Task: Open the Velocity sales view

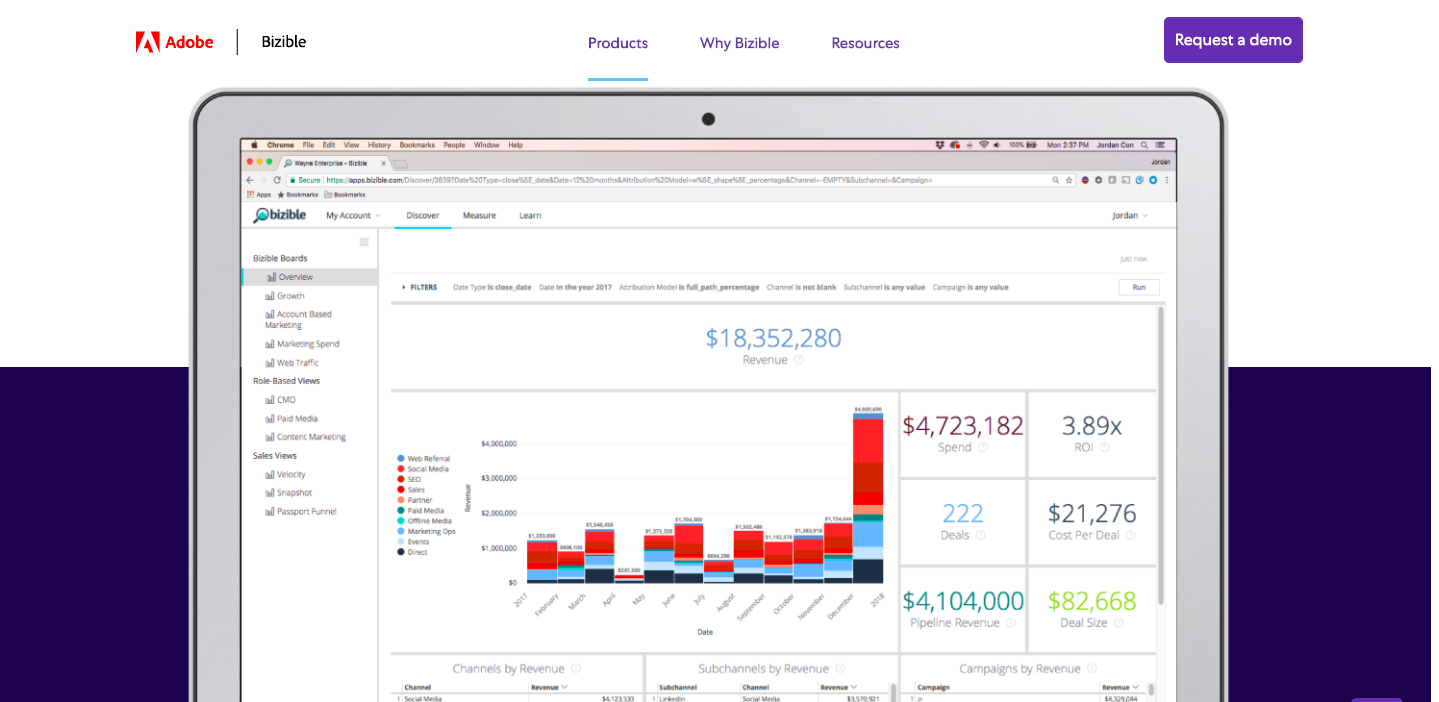Action: click(x=285, y=475)
